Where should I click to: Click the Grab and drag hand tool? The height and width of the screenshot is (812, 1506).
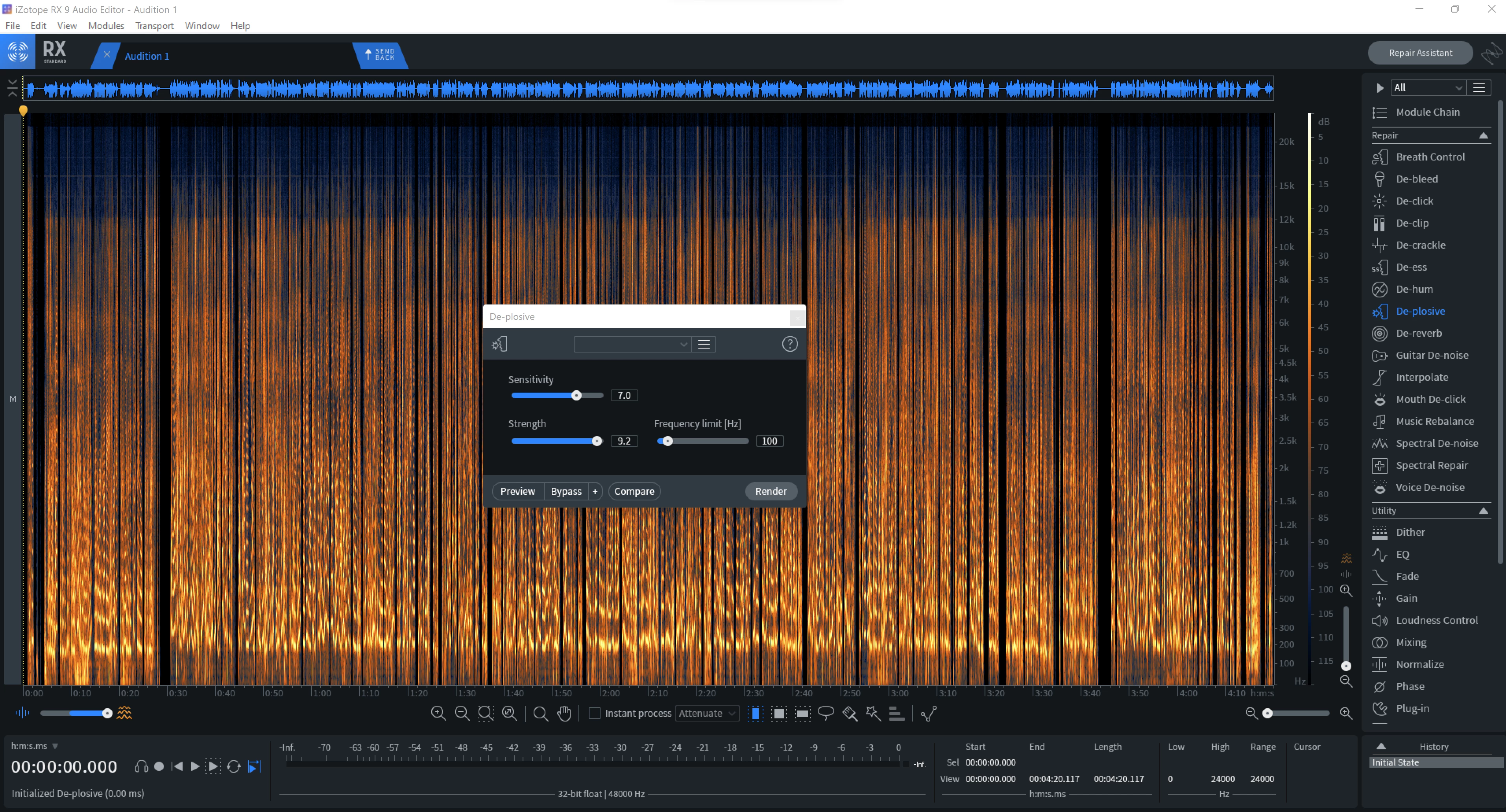[564, 712]
